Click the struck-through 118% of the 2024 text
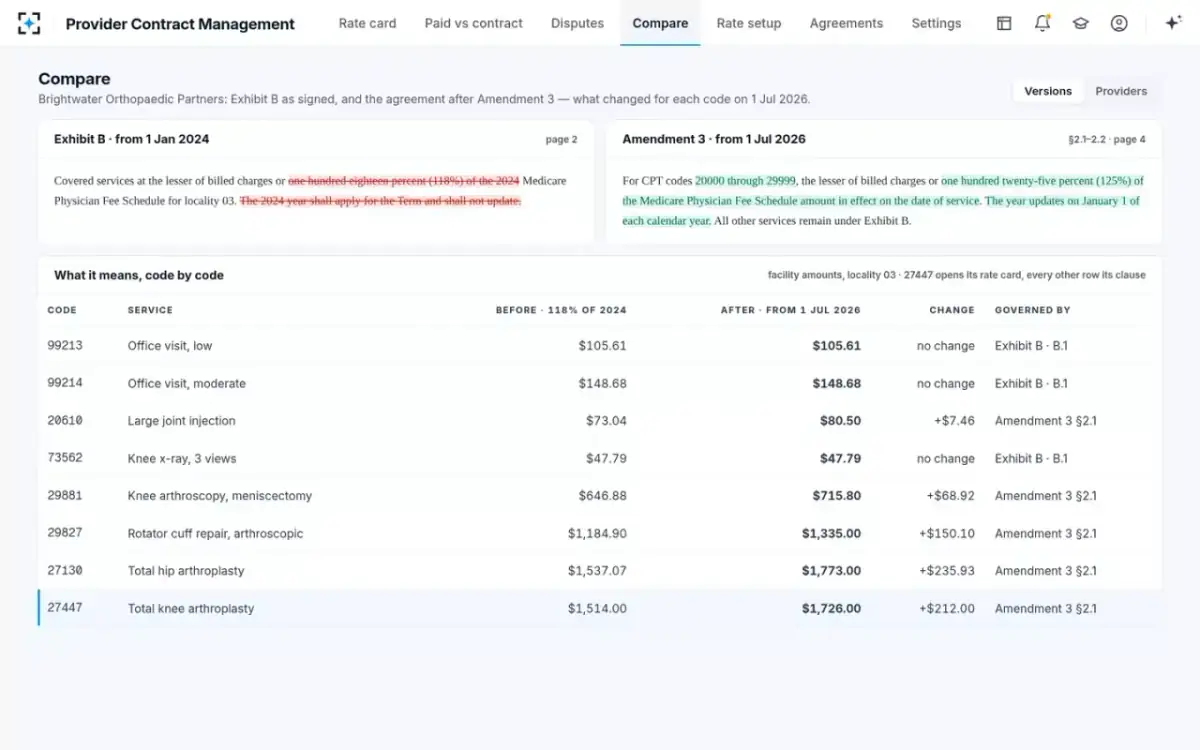The image size is (1200, 750). pyautogui.click(x=404, y=181)
